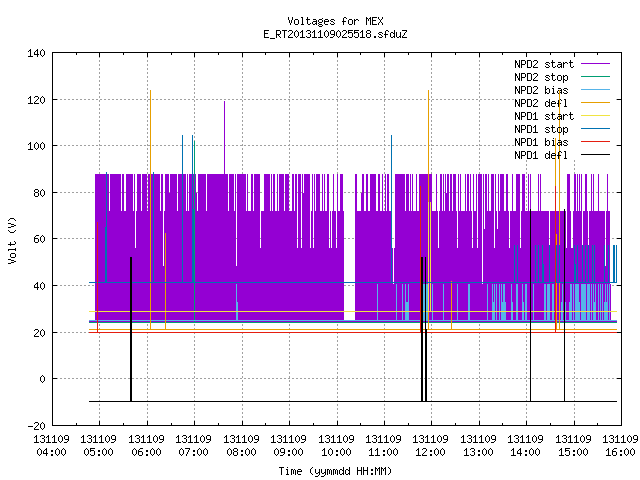The height and width of the screenshot is (480, 640).
Task: Select the 'NPD2 defl' legend label
Action: (x=541, y=103)
